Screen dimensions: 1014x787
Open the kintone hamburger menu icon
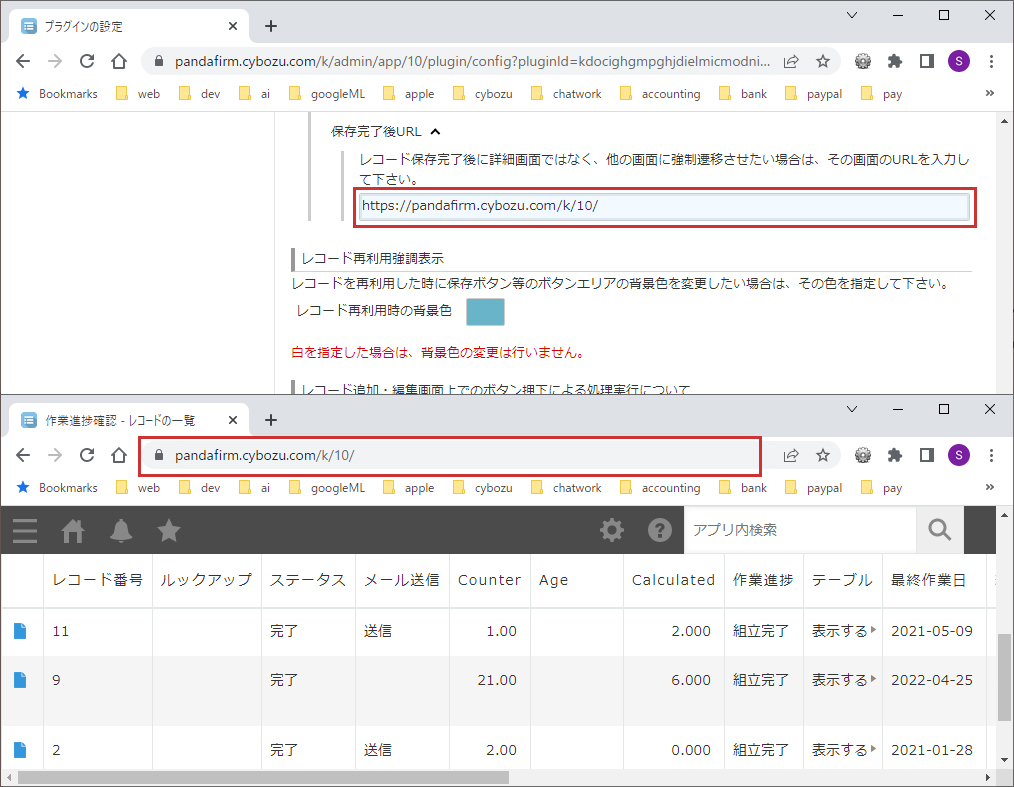click(x=24, y=530)
